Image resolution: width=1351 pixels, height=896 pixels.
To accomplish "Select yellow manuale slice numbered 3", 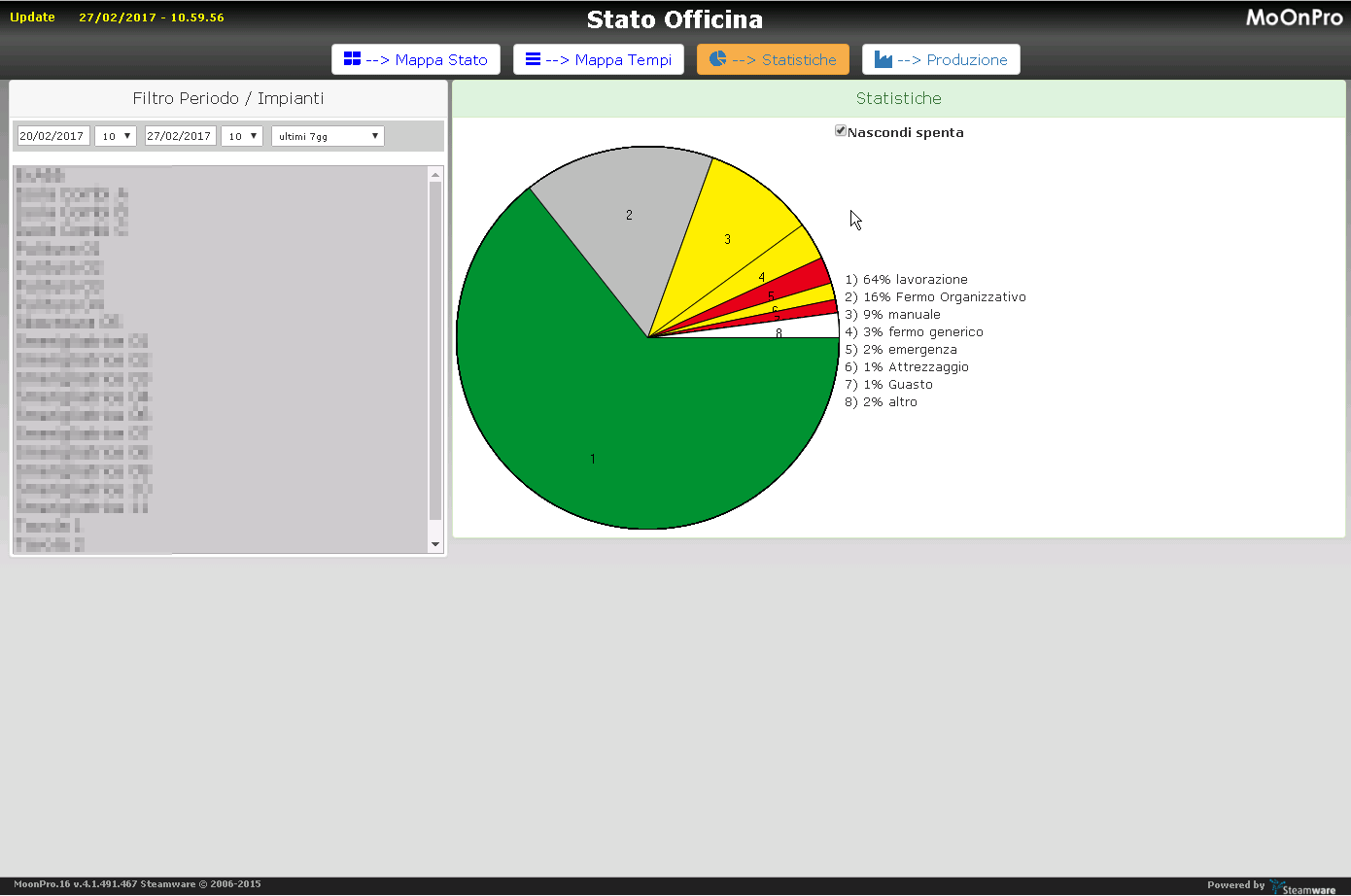I will pyautogui.click(x=727, y=239).
